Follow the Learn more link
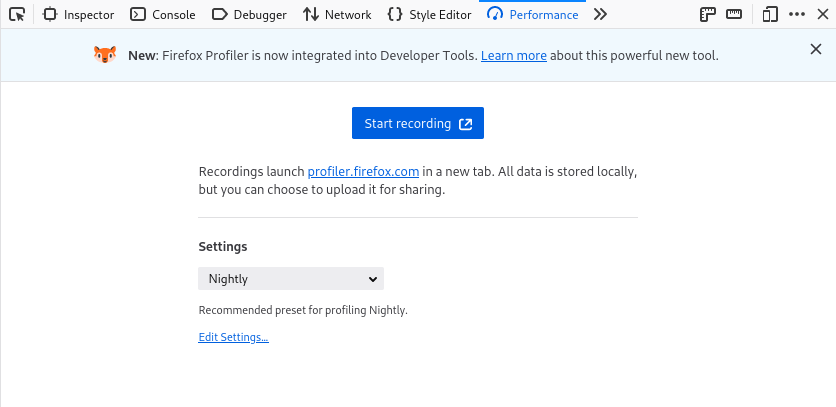The height and width of the screenshot is (407, 836). point(513,56)
